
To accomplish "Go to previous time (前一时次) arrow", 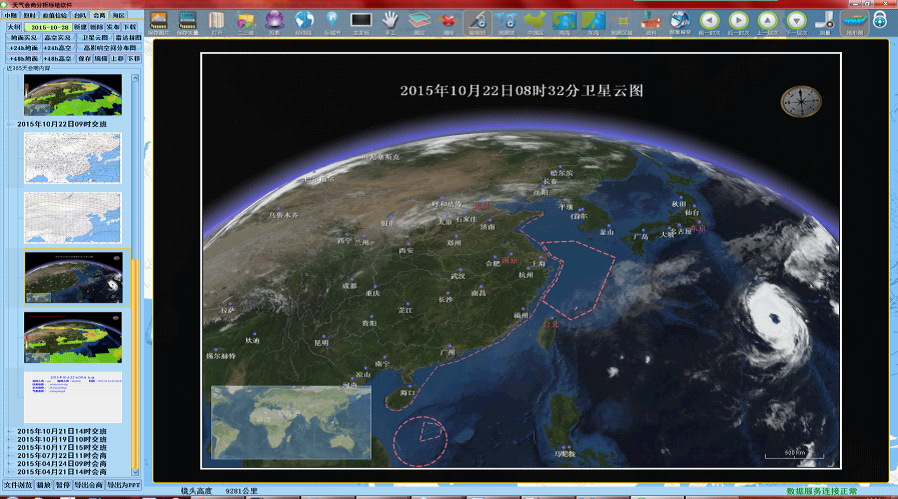I will click(709, 23).
